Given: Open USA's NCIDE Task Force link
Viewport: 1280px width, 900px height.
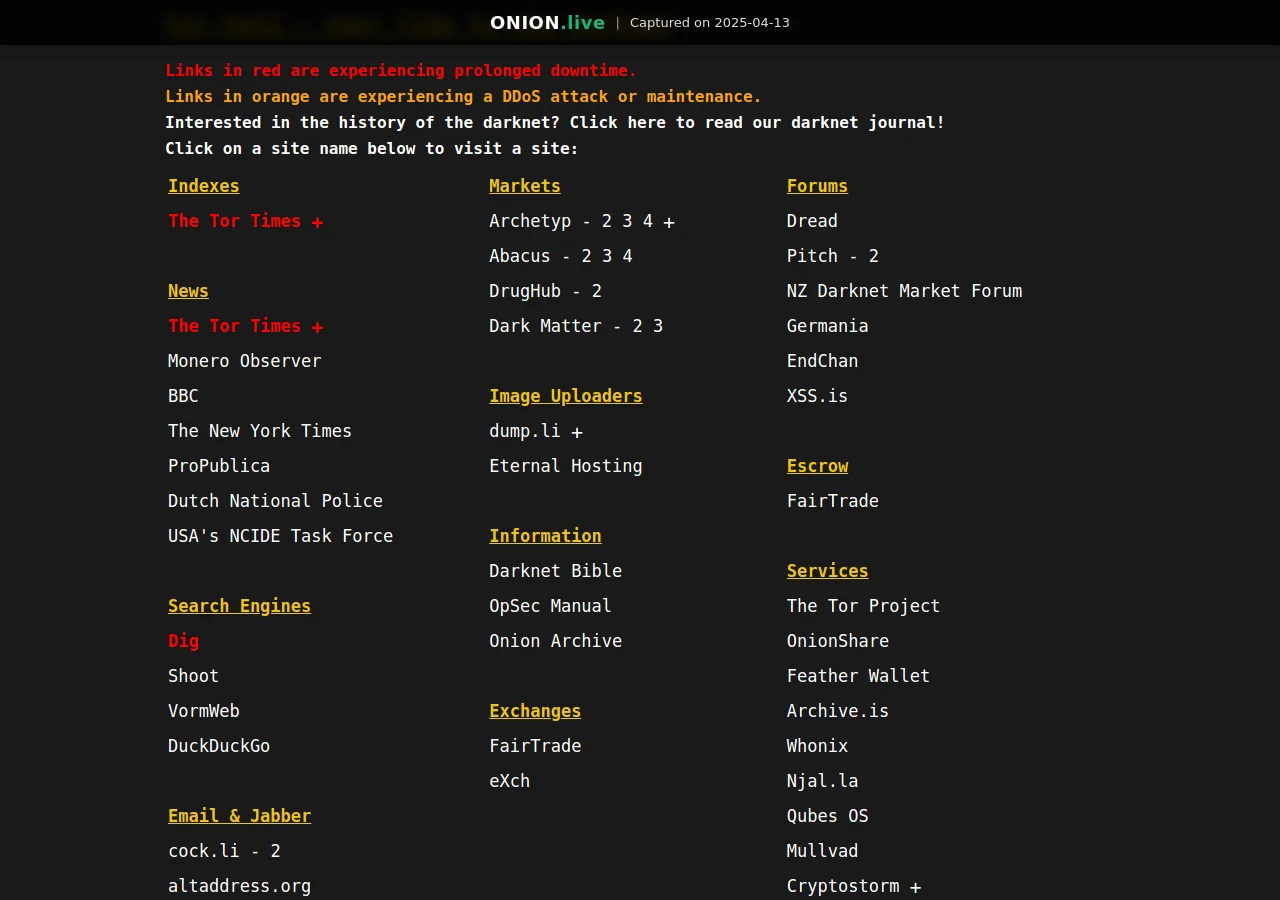Looking at the screenshot, I should point(280,536).
